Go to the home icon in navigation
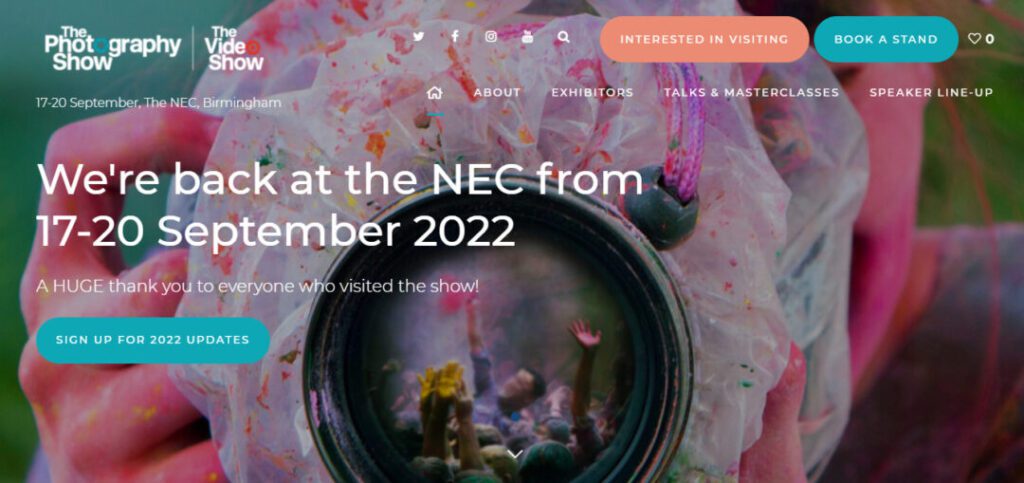This screenshot has width=1024, height=483. (434, 93)
